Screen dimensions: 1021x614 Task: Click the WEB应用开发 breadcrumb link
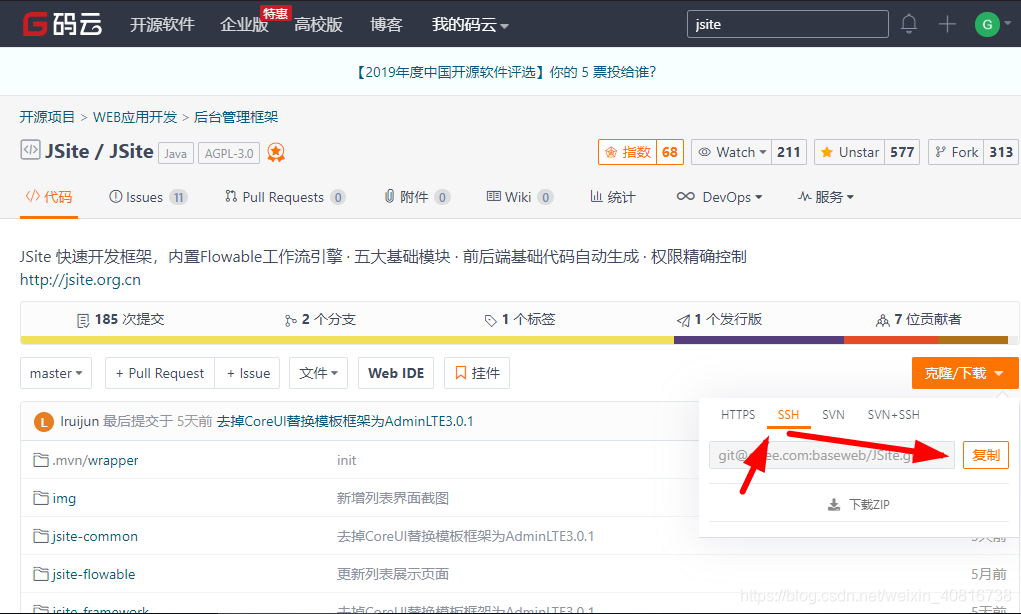(135, 117)
